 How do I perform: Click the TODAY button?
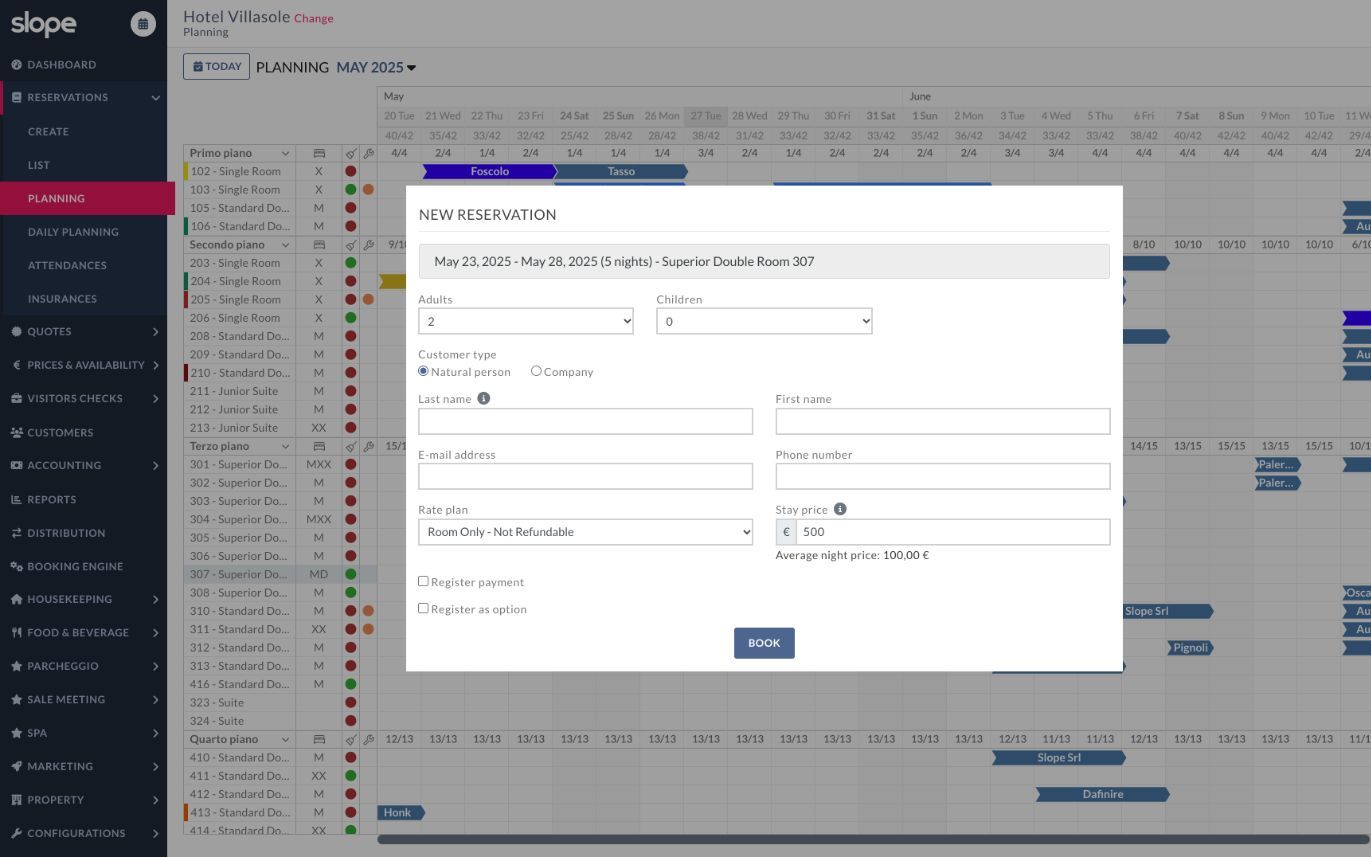click(x=216, y=67)
